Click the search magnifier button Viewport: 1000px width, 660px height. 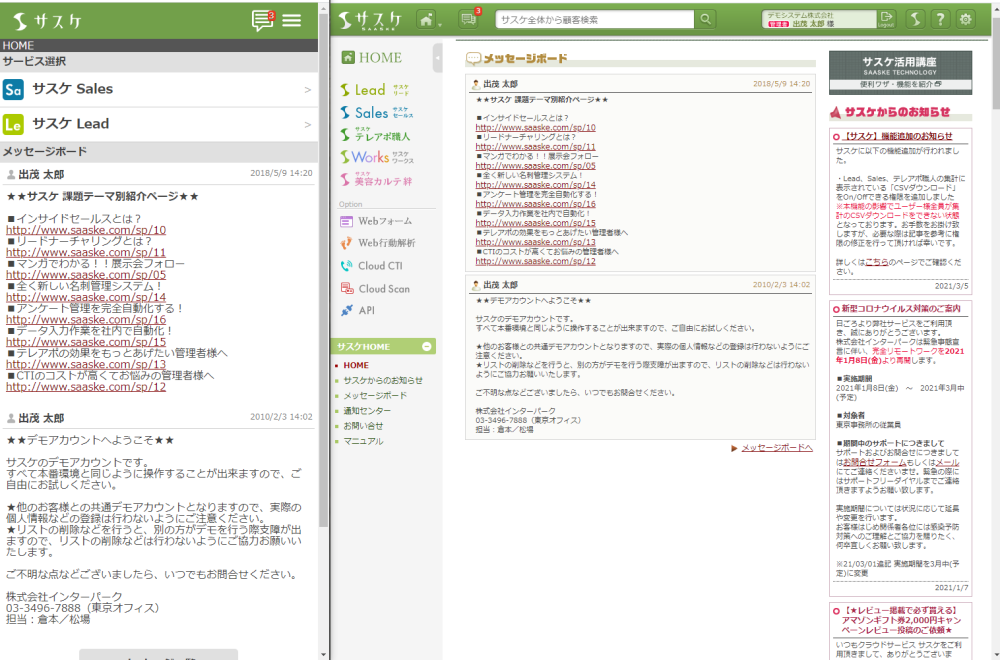pos(706,19)
